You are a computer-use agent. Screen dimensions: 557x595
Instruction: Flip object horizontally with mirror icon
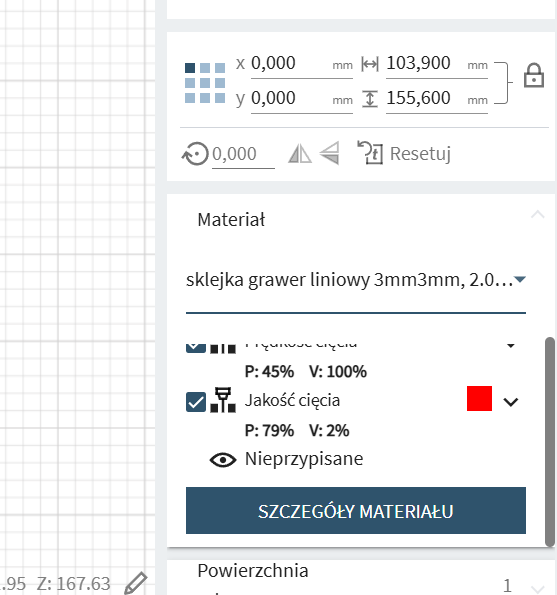(300, 154)
